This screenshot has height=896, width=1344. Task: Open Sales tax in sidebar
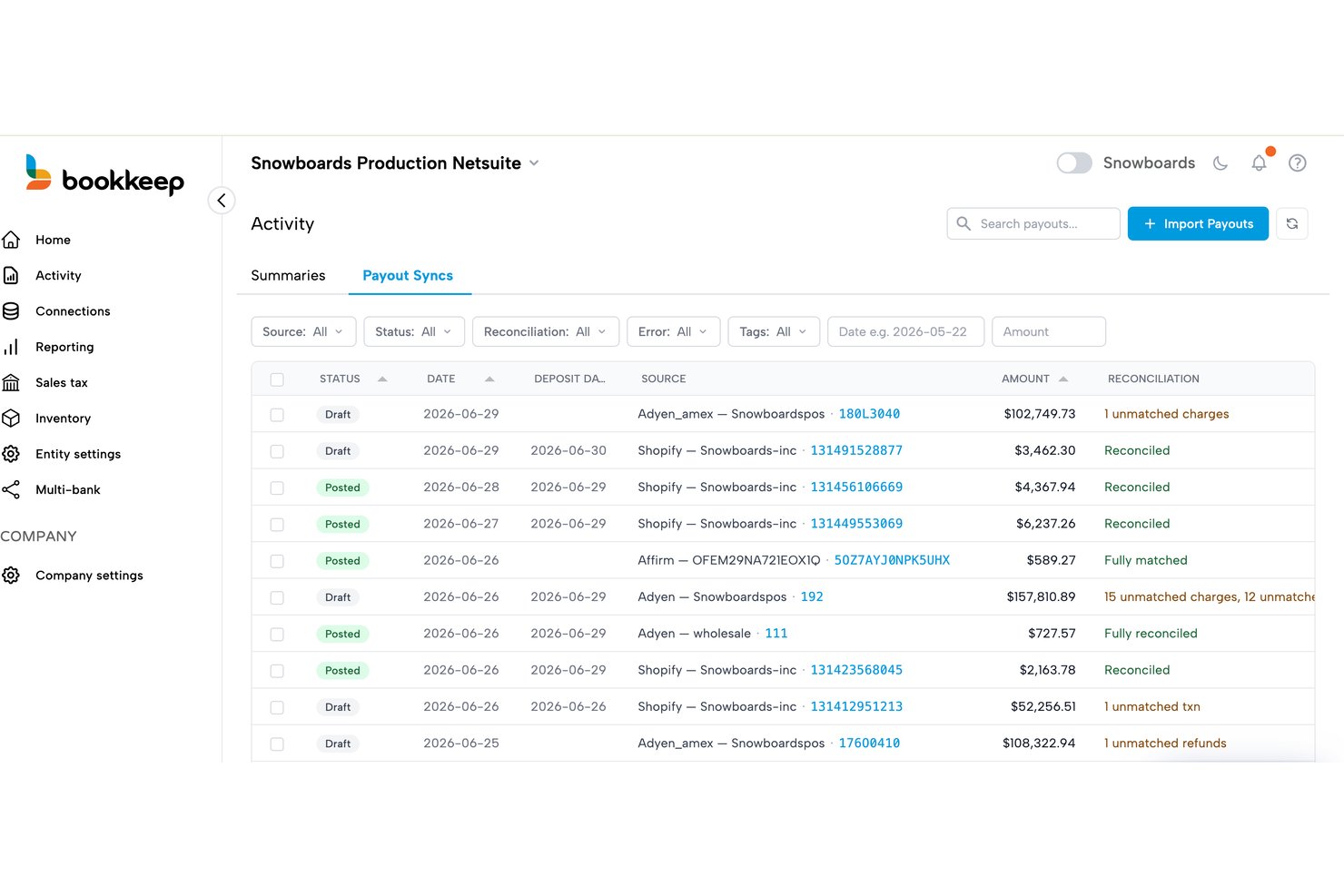click(62, 382)
